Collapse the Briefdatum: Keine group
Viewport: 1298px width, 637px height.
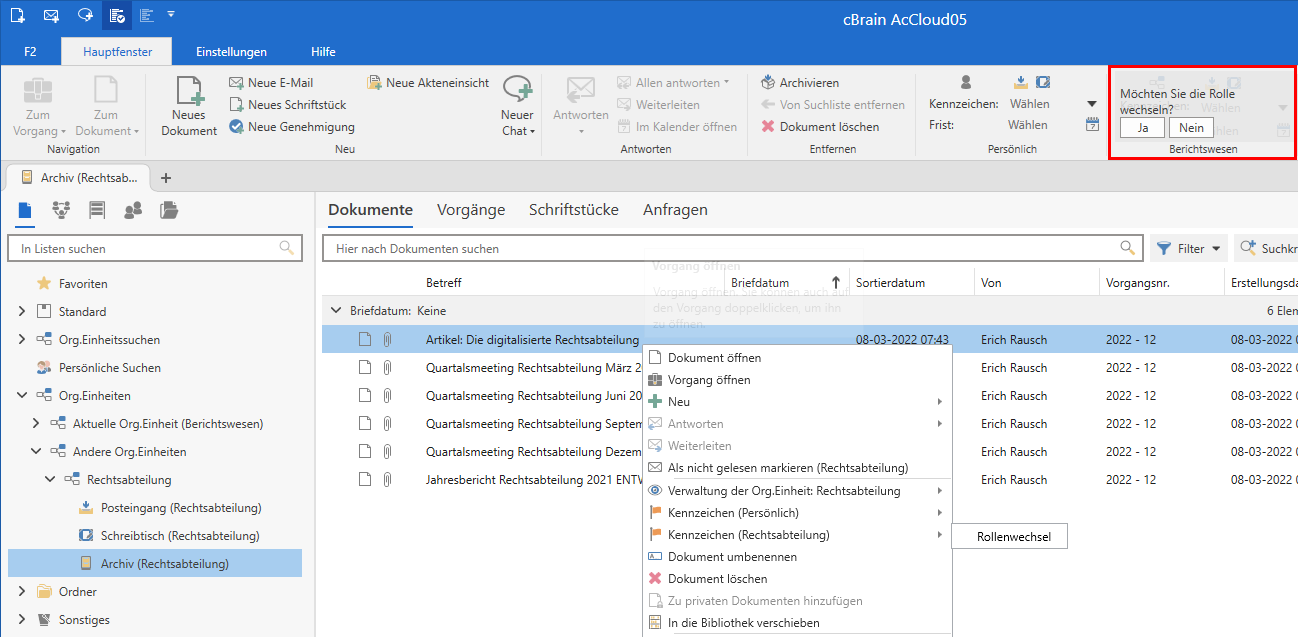tap(336, 311)
